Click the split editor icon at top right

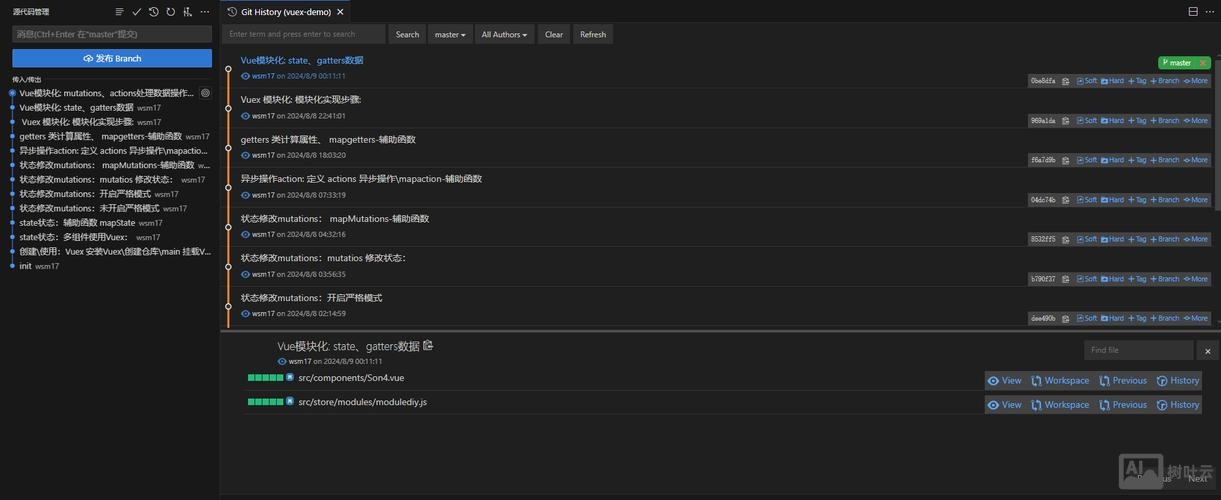pyautogui.click(x=1193, y=12)
